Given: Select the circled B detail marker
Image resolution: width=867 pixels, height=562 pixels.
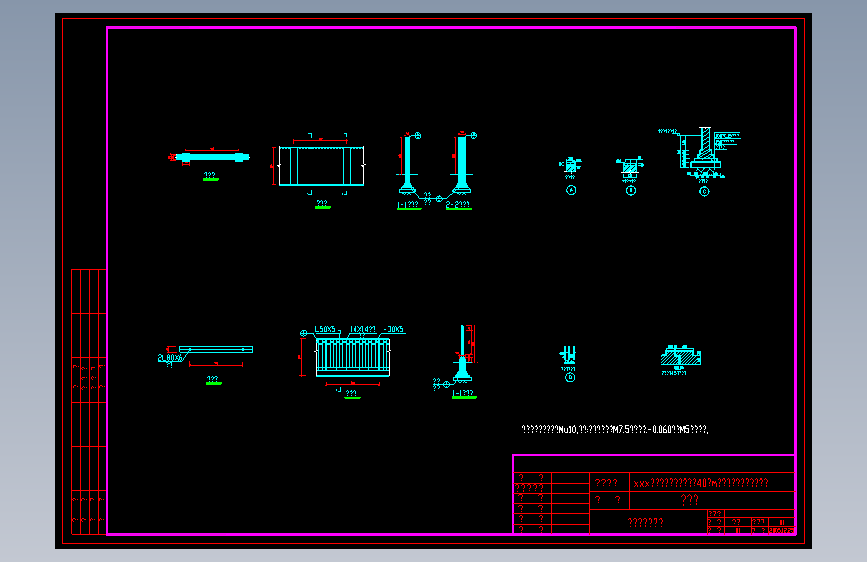Looking at the screenshot, I should click(631, 190).
